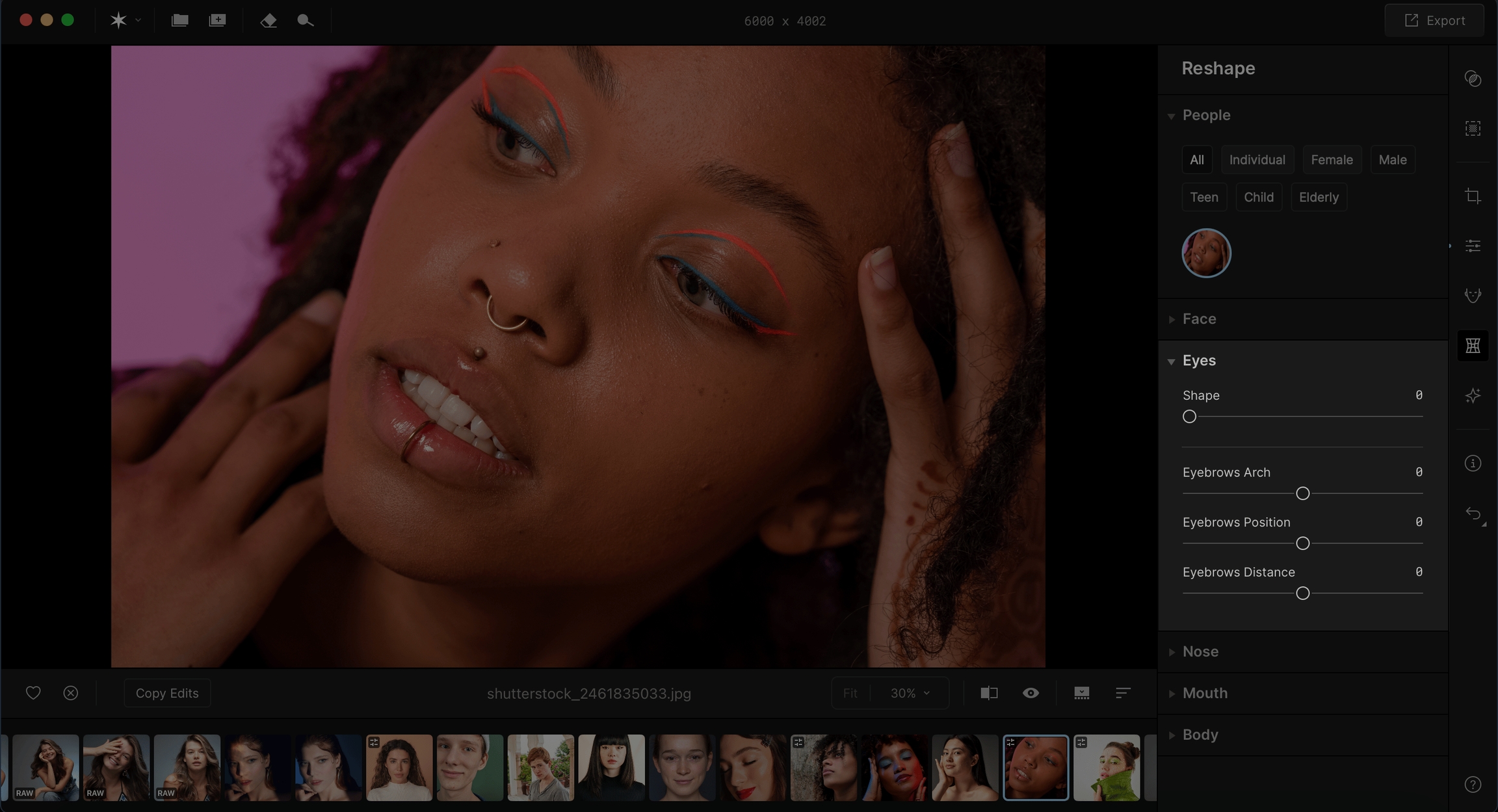Click the Export button

[1434, 21]
